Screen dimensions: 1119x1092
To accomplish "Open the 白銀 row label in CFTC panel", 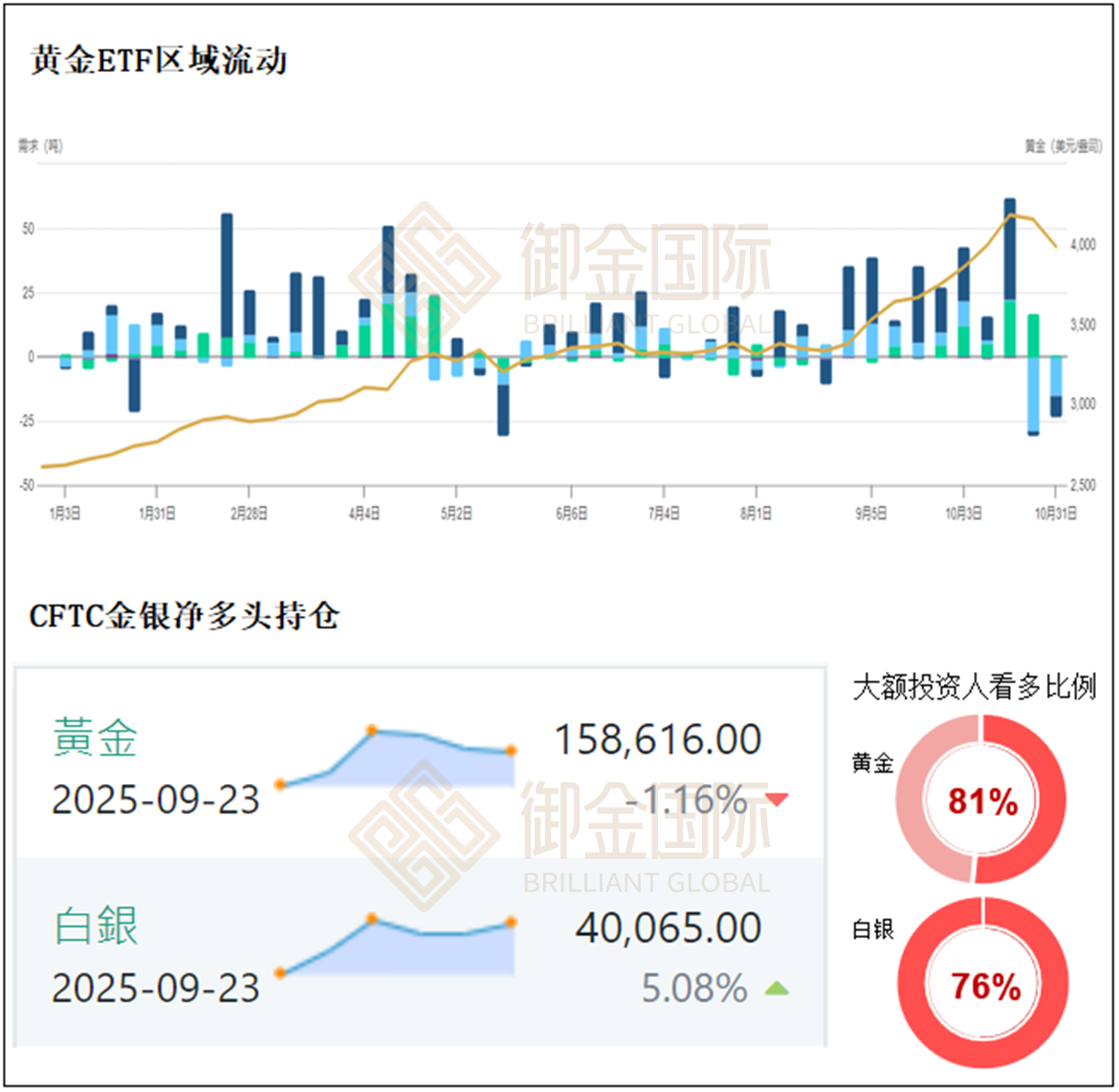I will tap(96, 927).
